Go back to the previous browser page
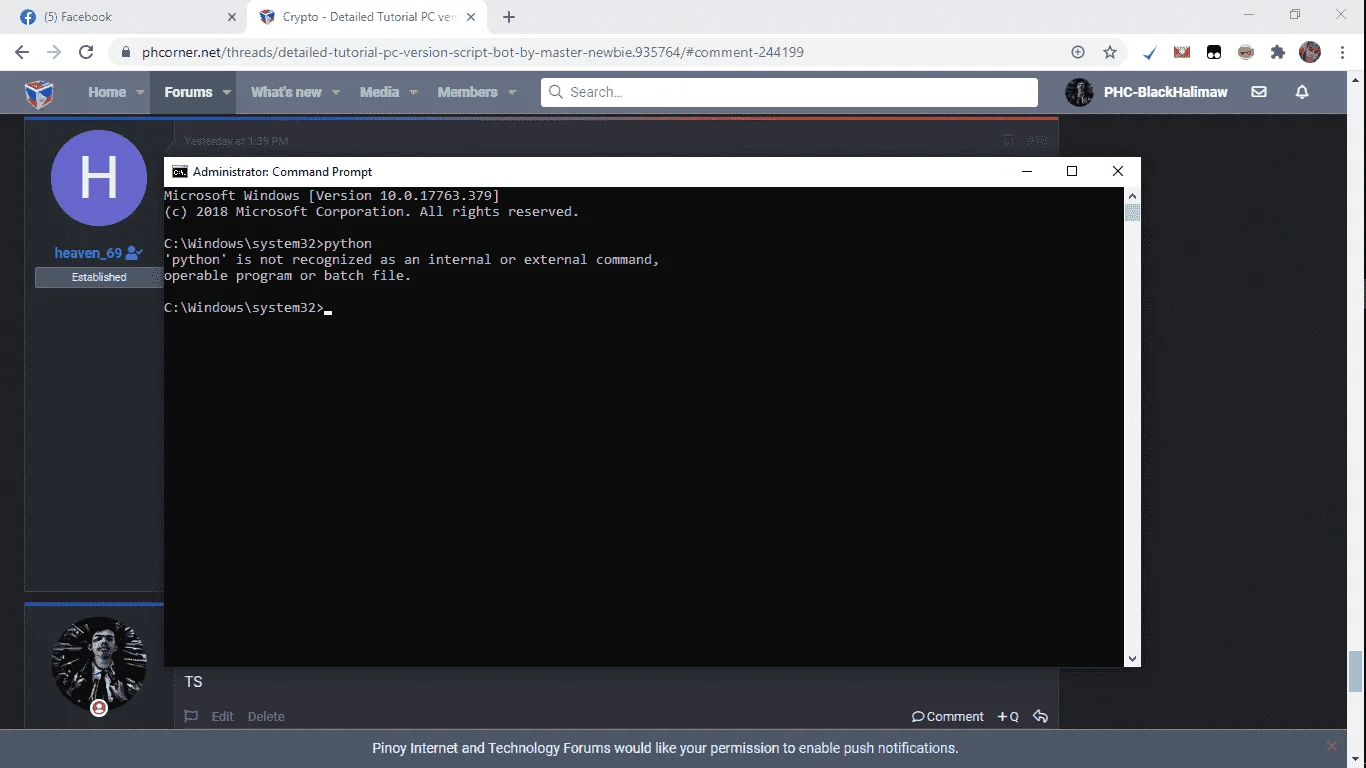Image resolution: width=1366 pixels, height=768 pixels. coord(22,52)
